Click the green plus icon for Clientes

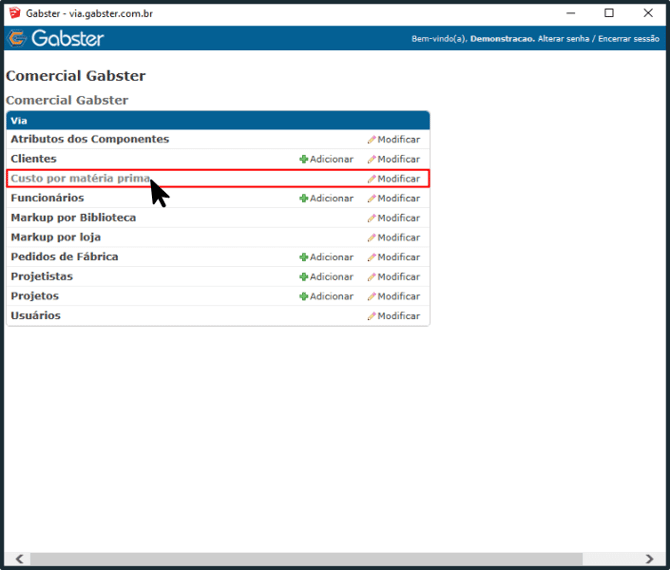[x=304, y=159]
